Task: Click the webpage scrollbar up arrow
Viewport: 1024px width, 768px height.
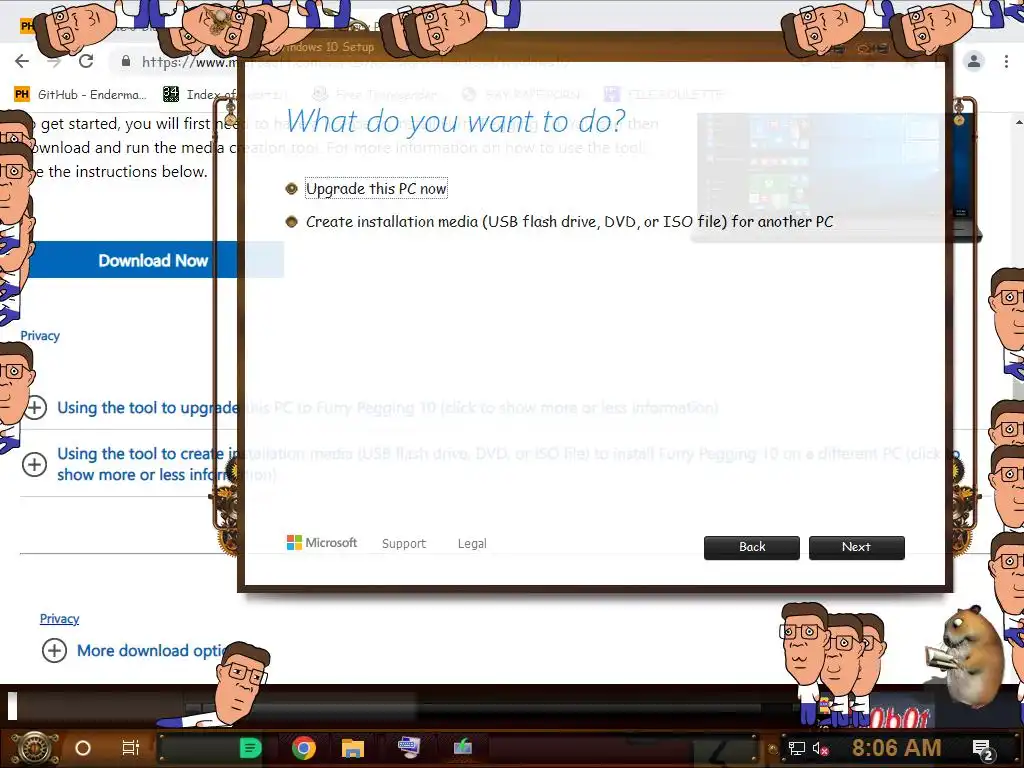Action: click(x=1019, y=122)
